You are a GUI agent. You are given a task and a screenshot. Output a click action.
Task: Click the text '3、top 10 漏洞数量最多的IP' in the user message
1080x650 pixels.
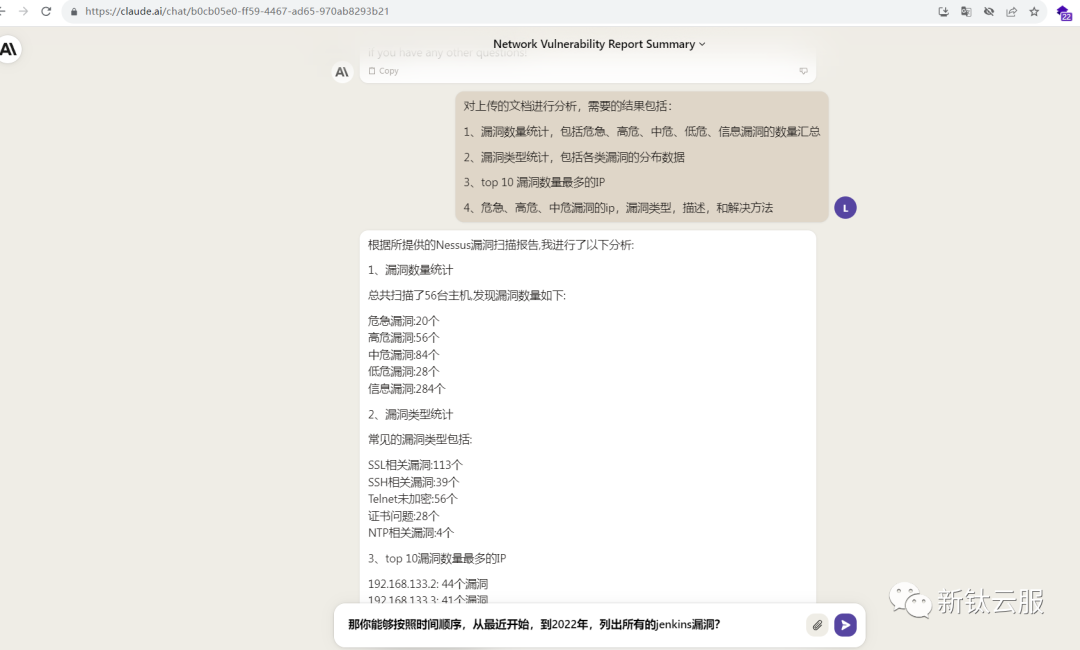tap(534, 182)
